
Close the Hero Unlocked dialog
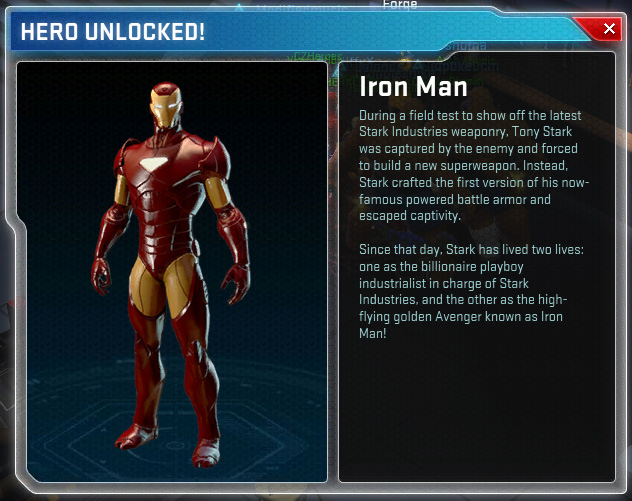(609, 29)
